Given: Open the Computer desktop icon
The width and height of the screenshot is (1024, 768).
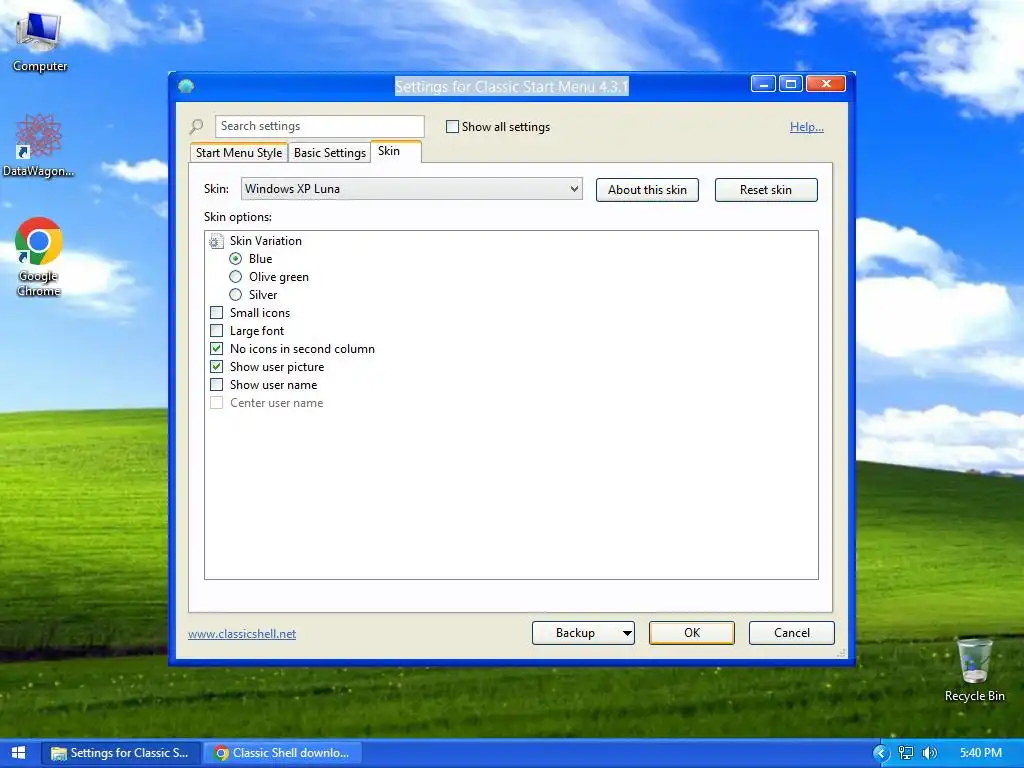Looking at the screenshot, I should pos(39,40).
